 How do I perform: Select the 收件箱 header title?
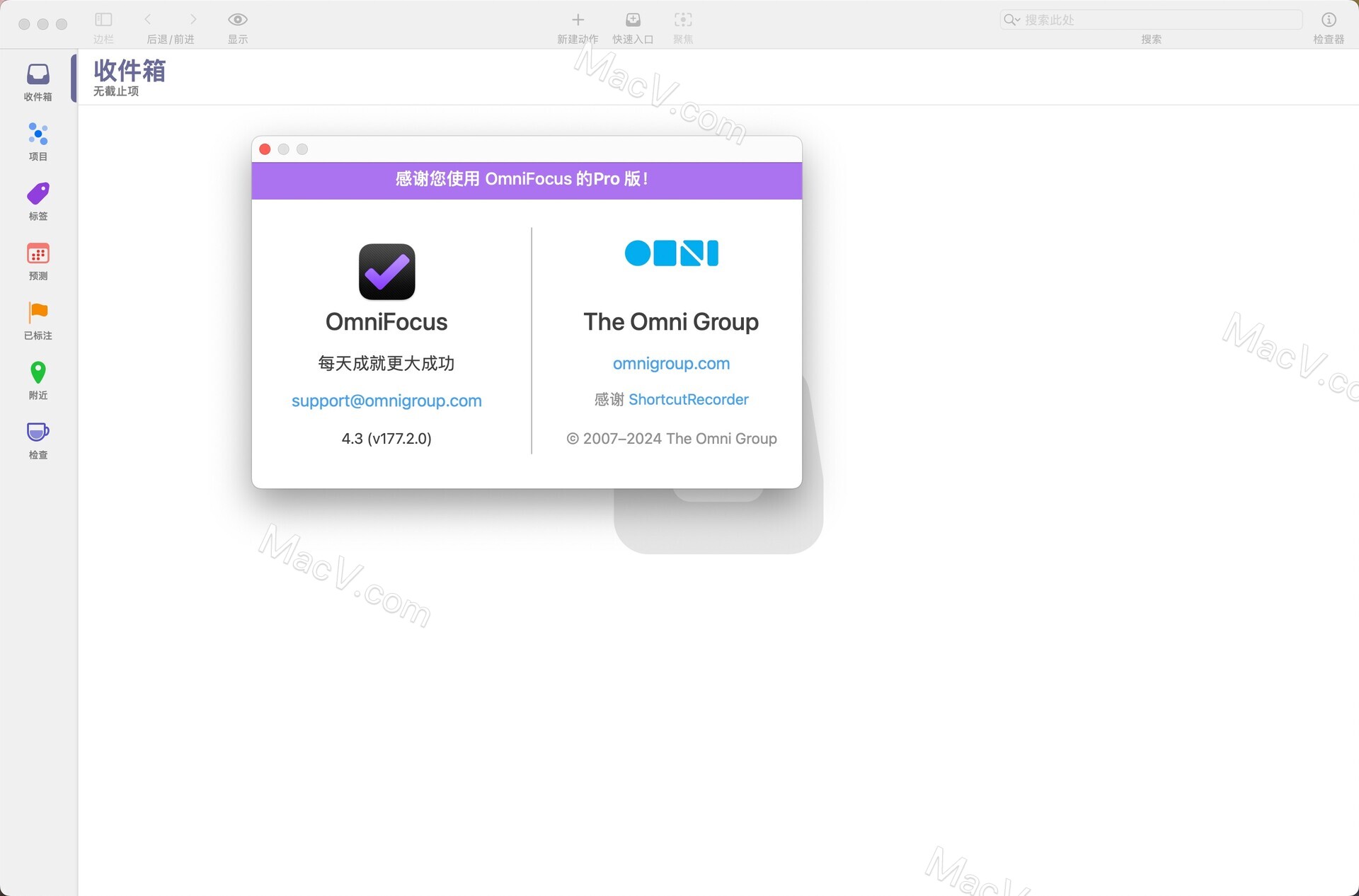(x=129, y=71)
